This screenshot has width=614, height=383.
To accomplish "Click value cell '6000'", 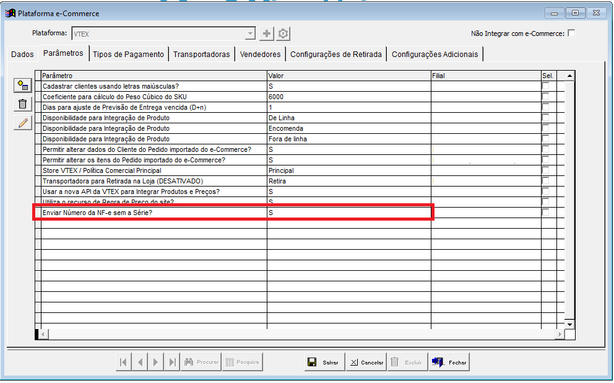I will (x=349, y=97).
